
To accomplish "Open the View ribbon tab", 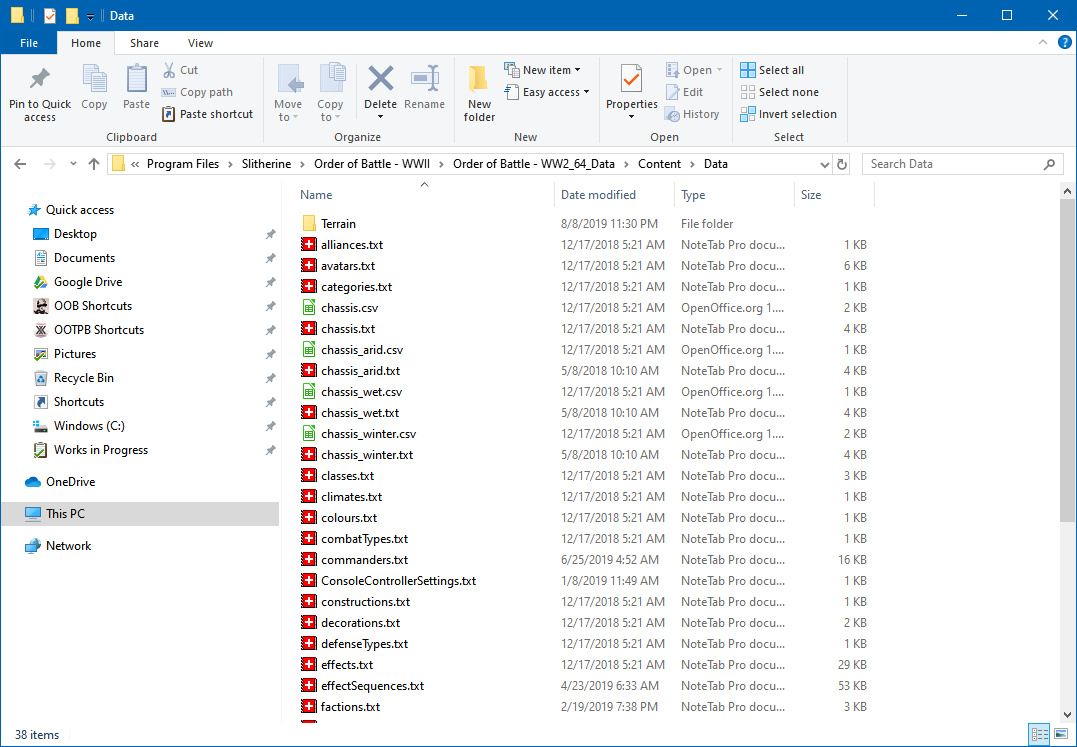I will [200, 43].
